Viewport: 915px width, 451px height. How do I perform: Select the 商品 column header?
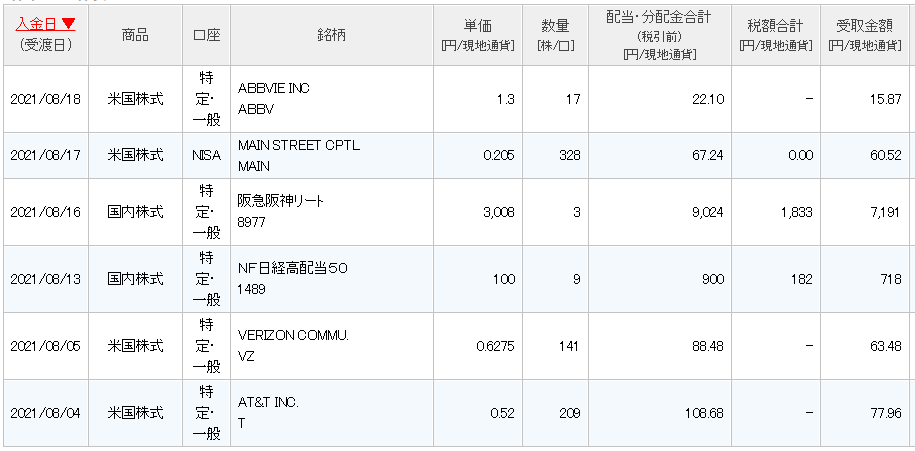pos(135,35)
